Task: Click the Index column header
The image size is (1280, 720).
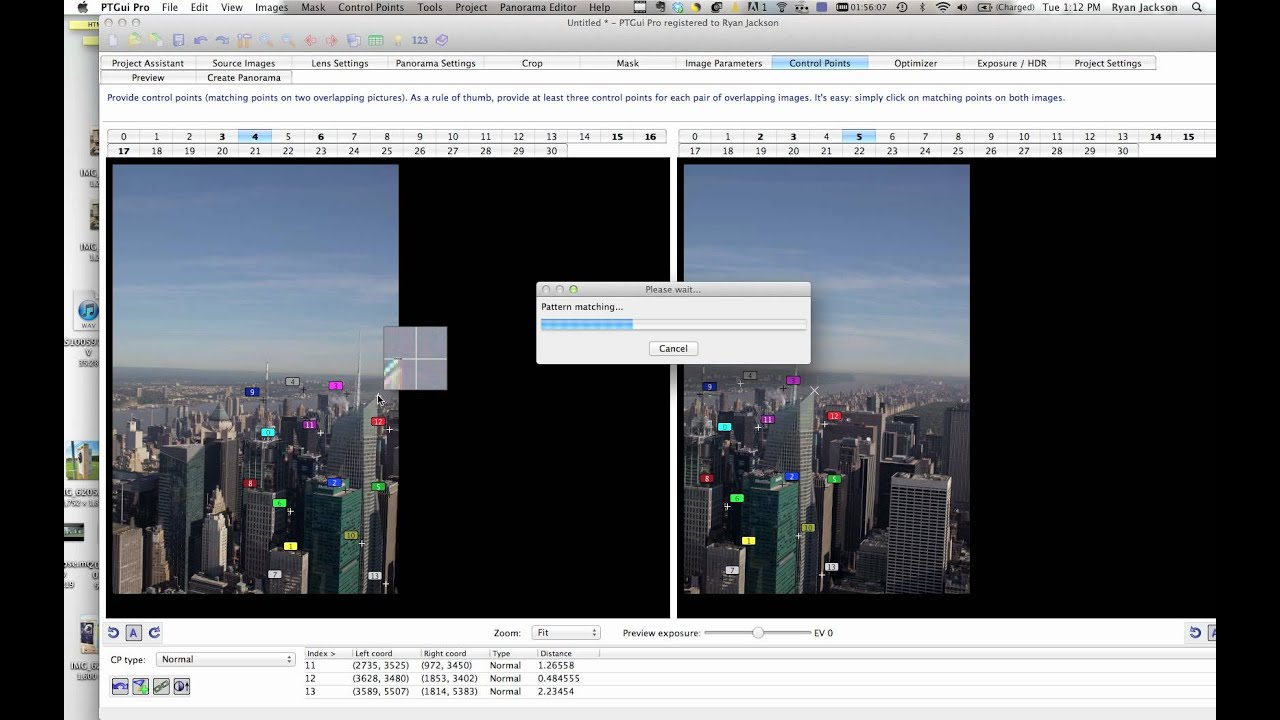Action: coord(327,653)
